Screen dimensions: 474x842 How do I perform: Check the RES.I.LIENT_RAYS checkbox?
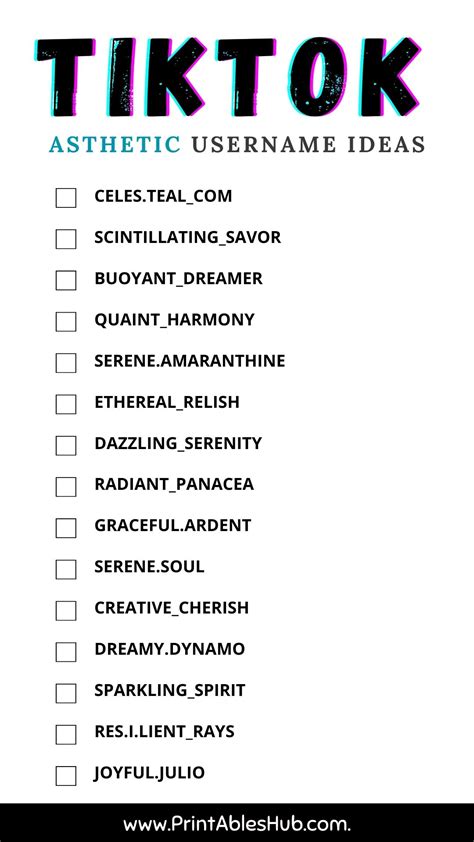66,735
